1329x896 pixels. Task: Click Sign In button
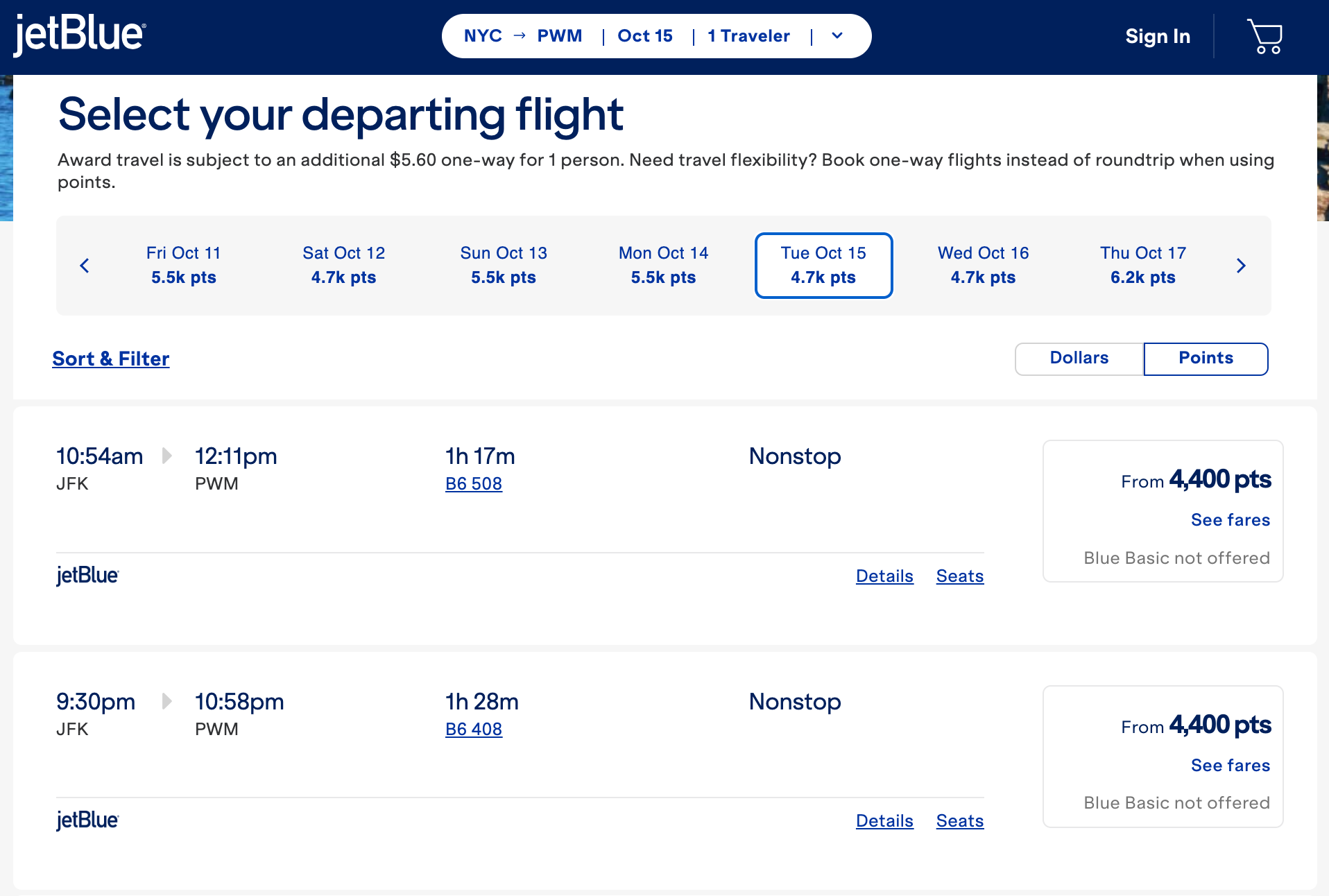tap(1157, 36)
